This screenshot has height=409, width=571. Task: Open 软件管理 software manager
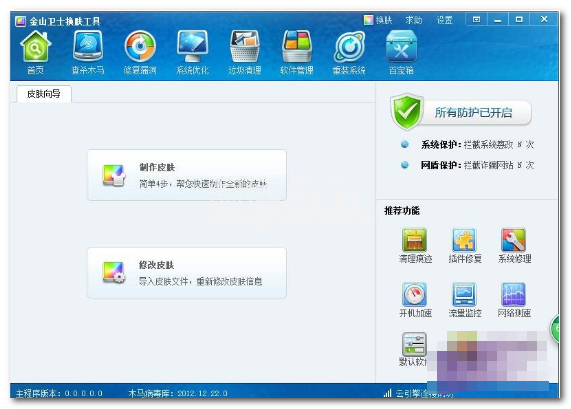pyautogui.click(x=297, y=53)
